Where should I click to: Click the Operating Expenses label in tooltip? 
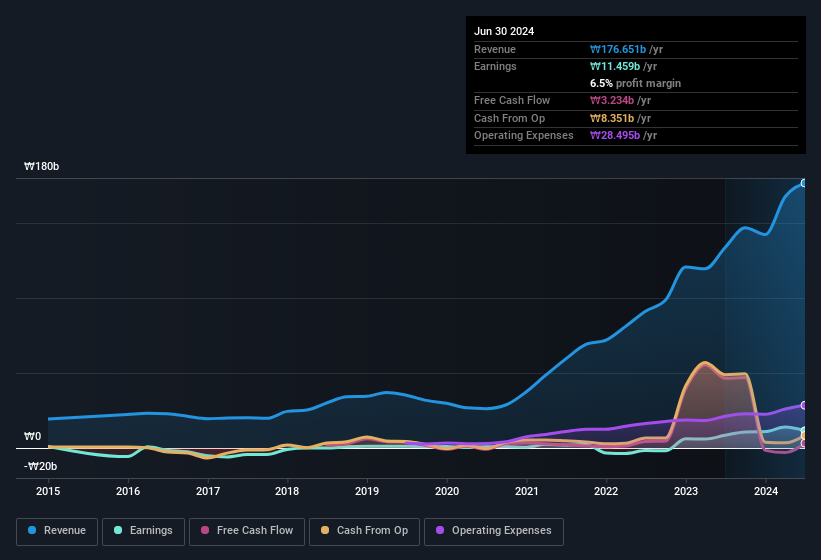pos(524,136)
